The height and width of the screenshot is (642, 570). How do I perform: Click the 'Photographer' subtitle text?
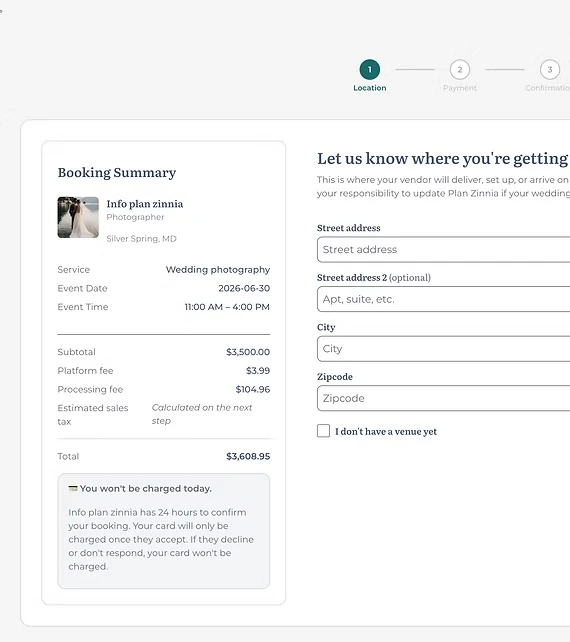click(x=135, y=217)
